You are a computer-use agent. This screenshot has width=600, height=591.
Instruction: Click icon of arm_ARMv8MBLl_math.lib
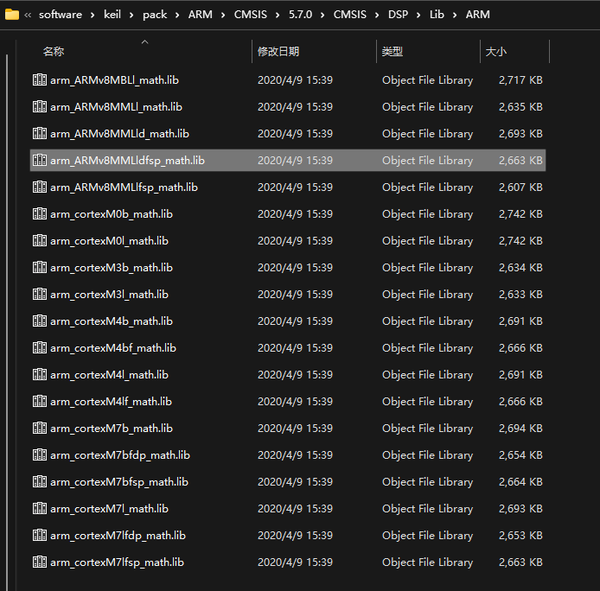(x=39, y=80)
